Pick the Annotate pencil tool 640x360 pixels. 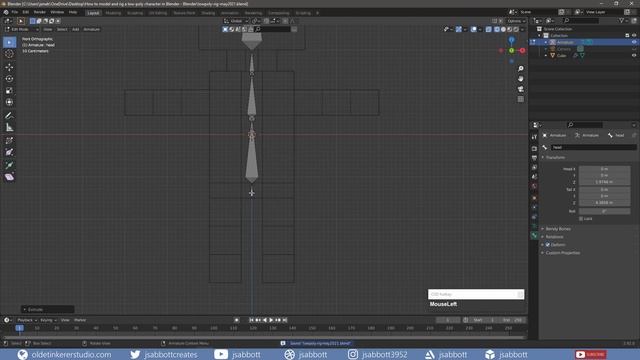[9, 116]
